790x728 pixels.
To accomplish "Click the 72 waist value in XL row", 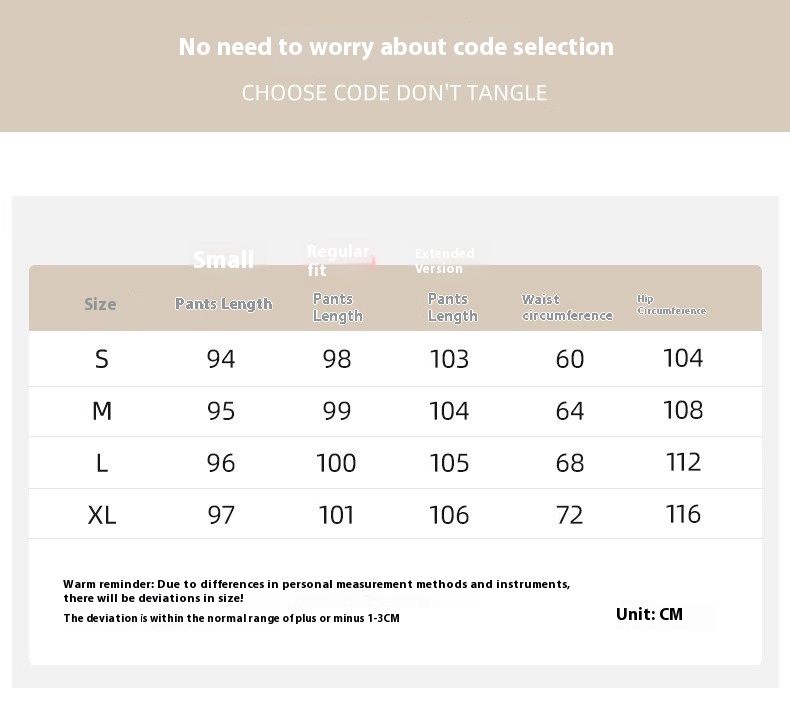I will pyautogui.click(x=570, y=515).
